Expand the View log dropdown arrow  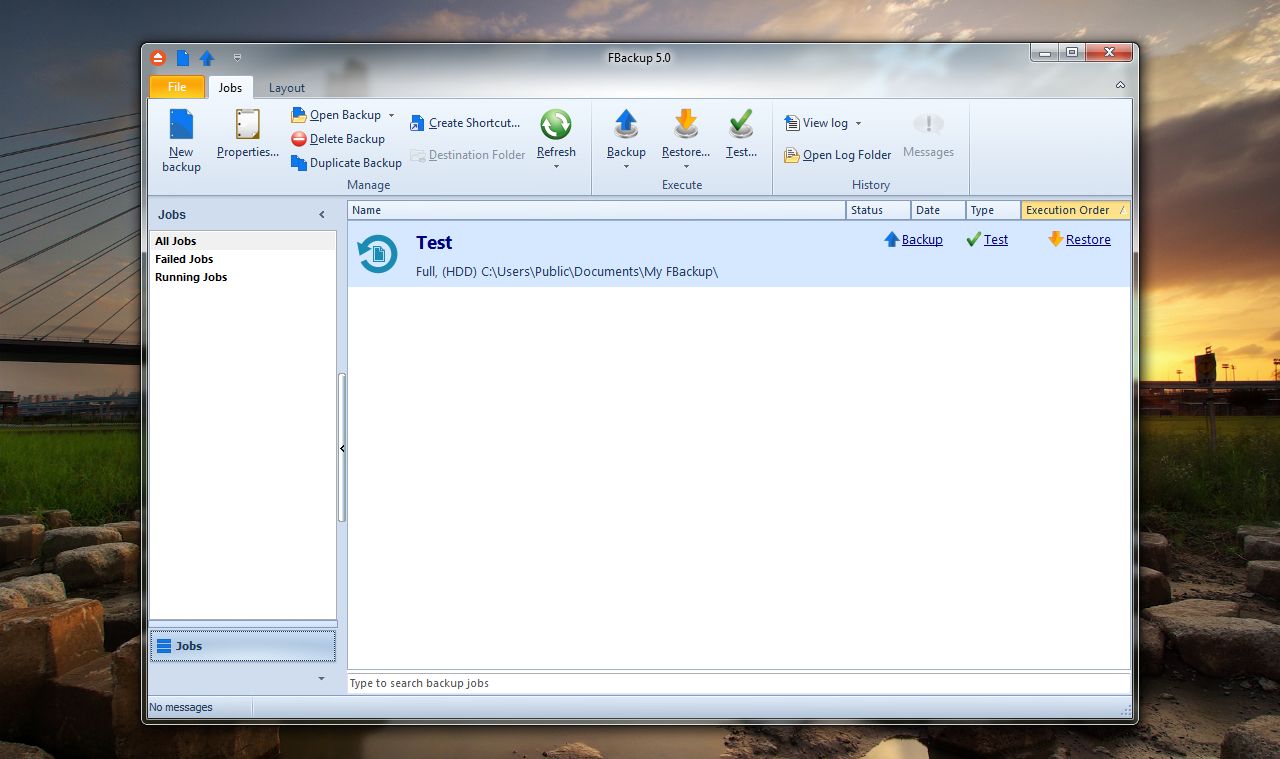858,123
